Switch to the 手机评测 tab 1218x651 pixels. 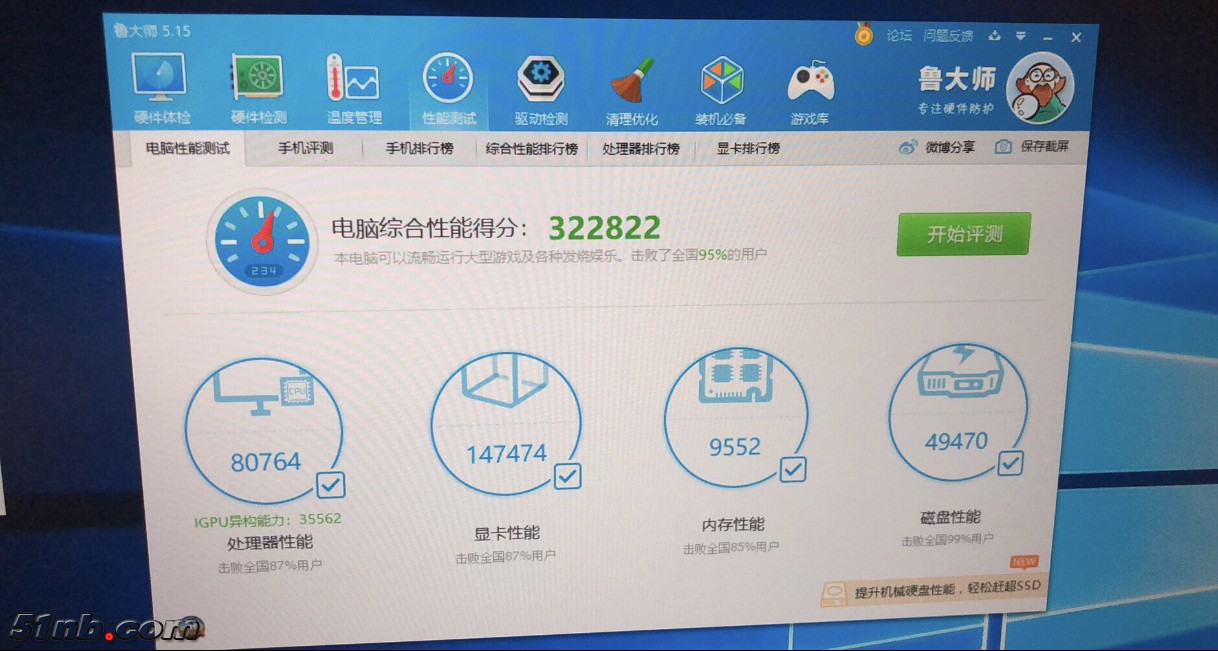303,147
